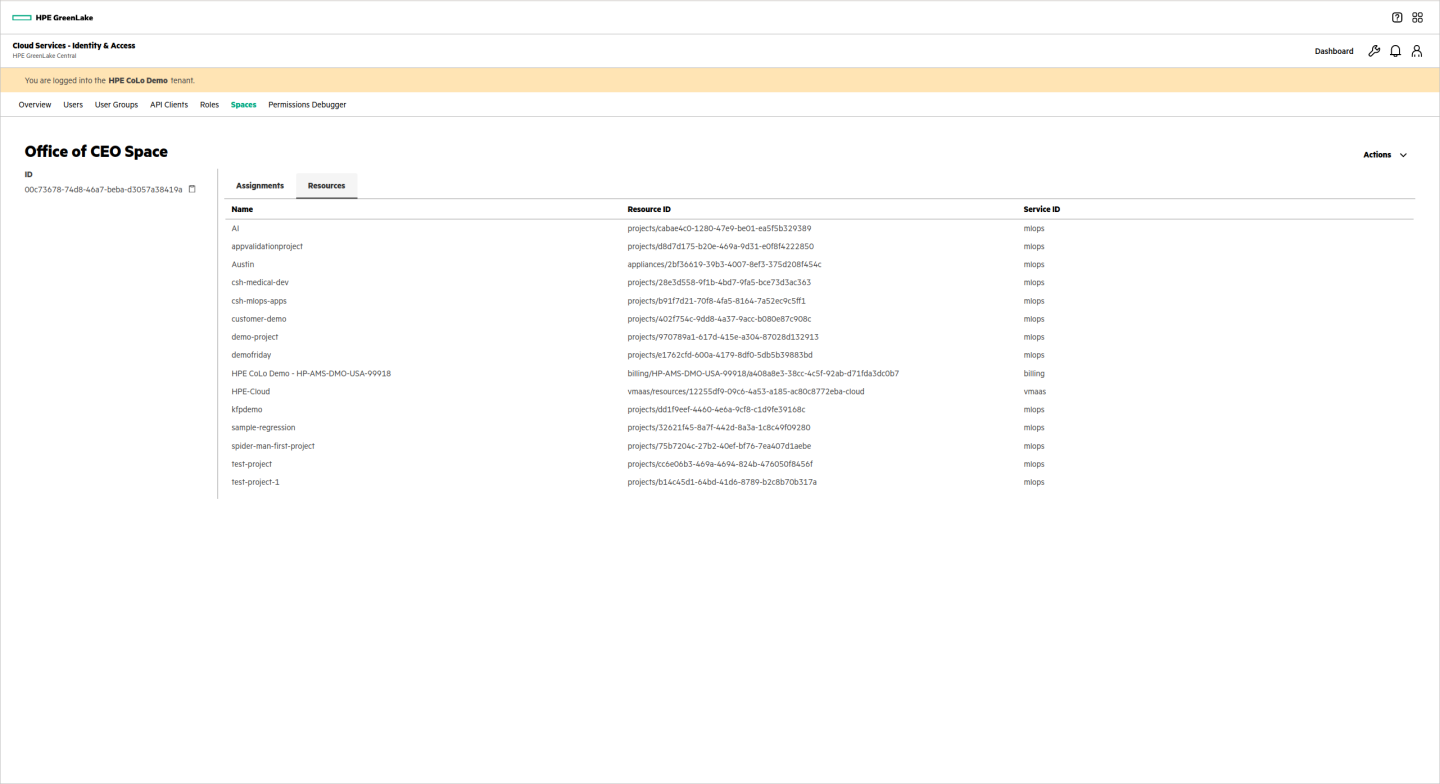Open the Dashboard link
Viewport: 1440px width, 784px height.
tap(1334, 51)
